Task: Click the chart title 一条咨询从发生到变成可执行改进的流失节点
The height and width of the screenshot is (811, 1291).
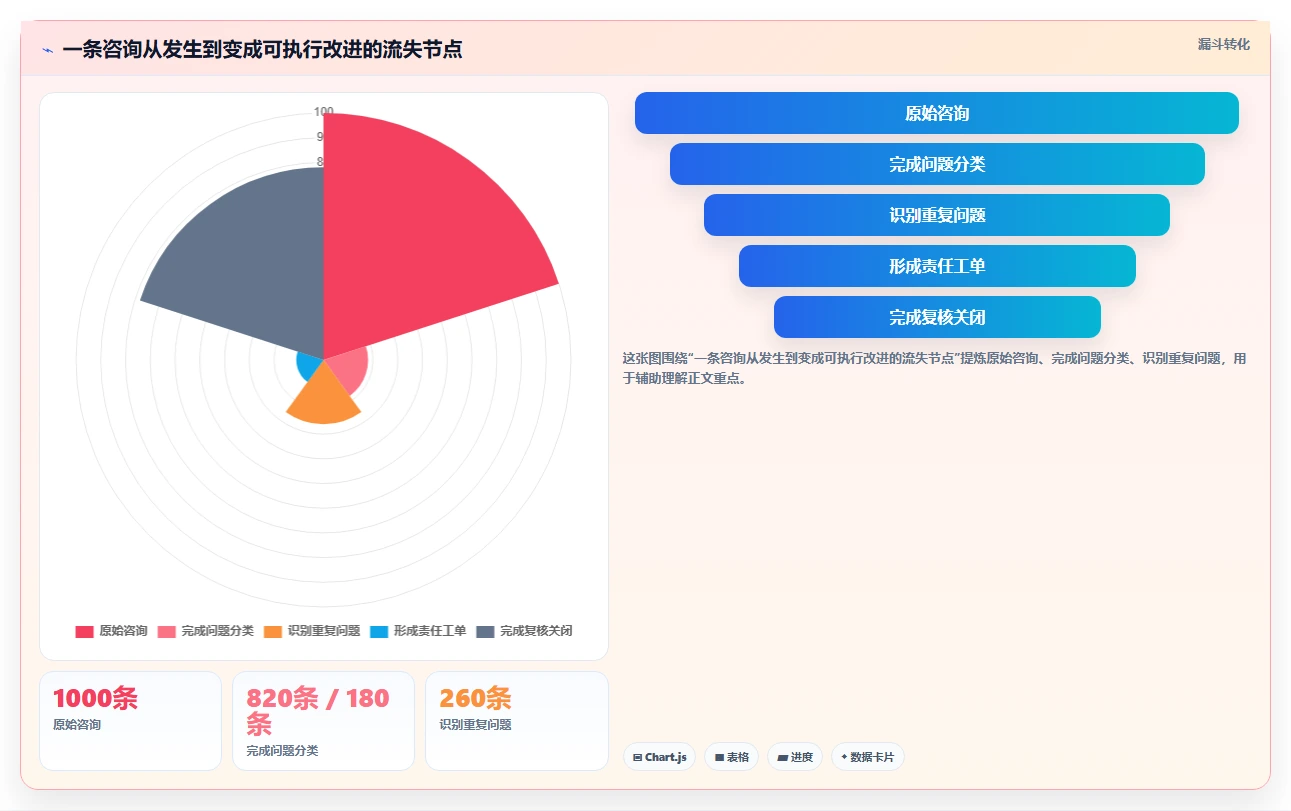Action: coord(262,50)
